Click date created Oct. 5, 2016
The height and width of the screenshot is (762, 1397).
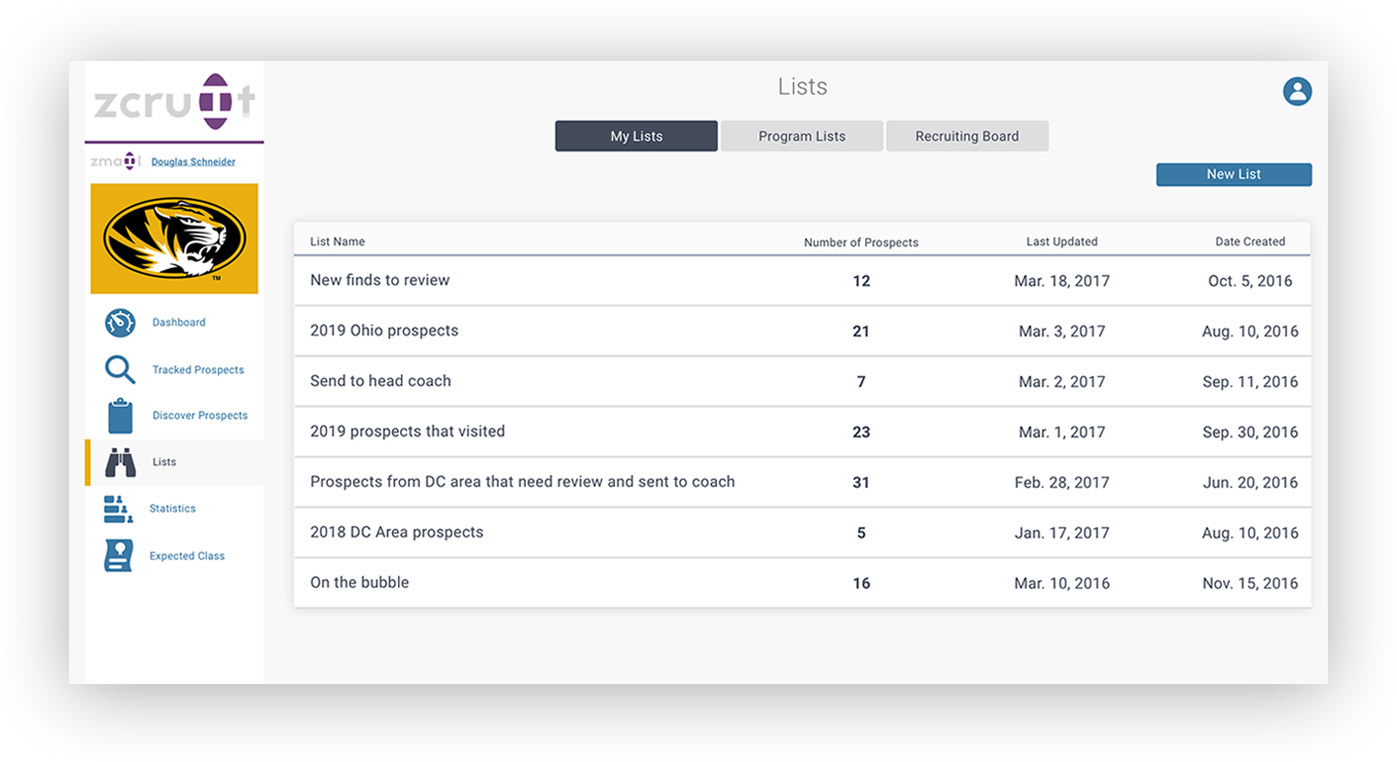[1250, 281]
